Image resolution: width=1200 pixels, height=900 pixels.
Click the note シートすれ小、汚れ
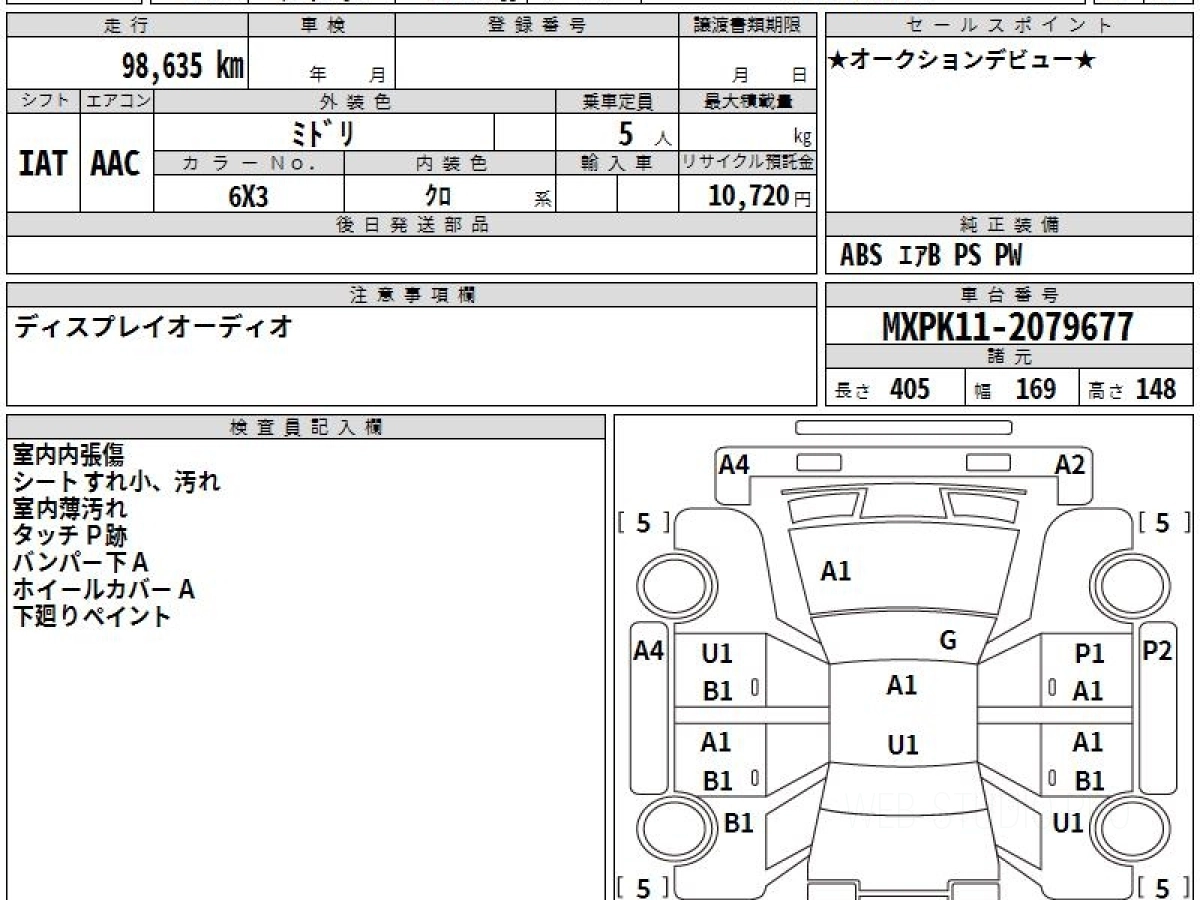pos(116,482)
